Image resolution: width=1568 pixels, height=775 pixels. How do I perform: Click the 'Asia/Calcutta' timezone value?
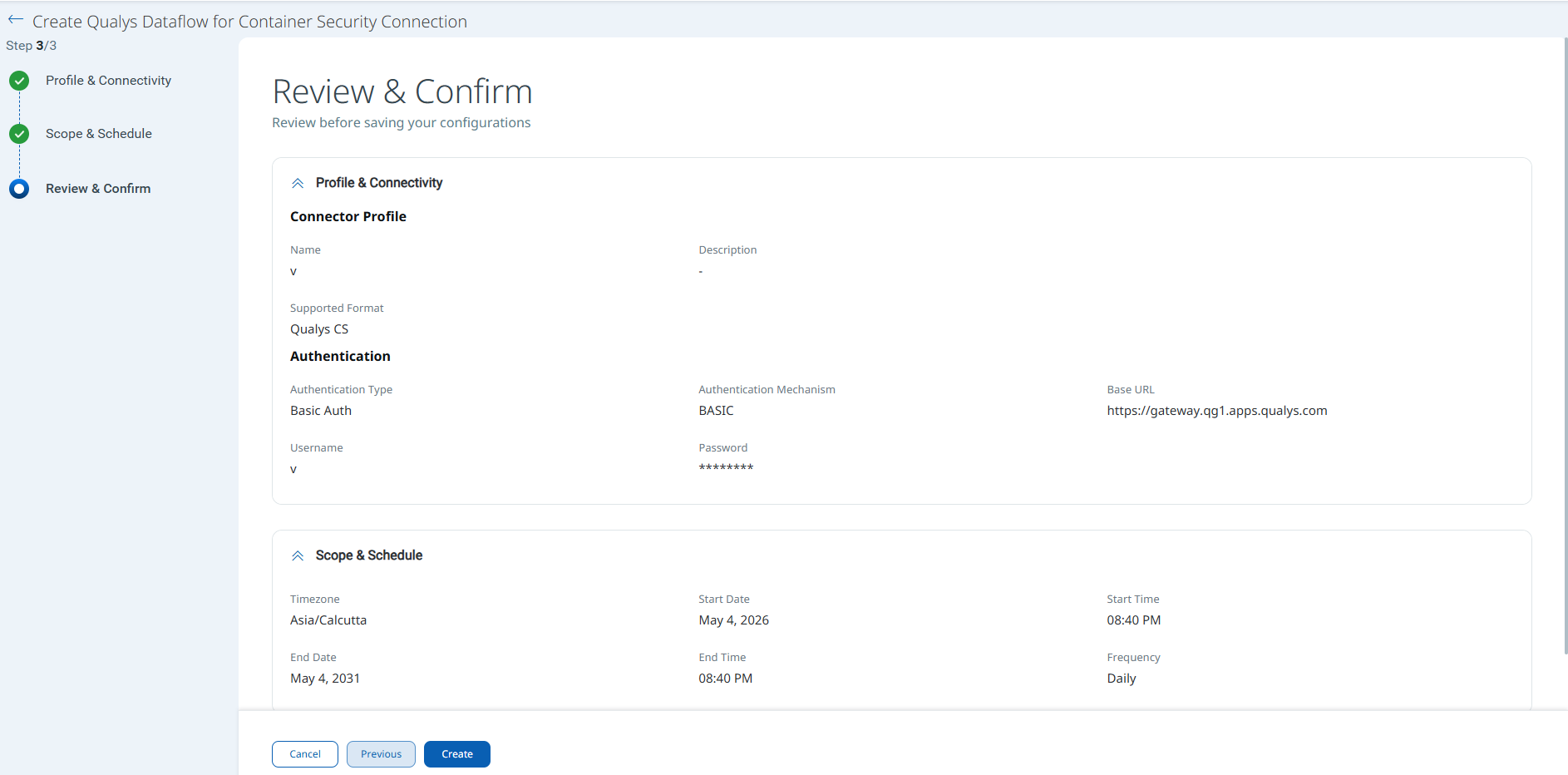pos(328,620)
